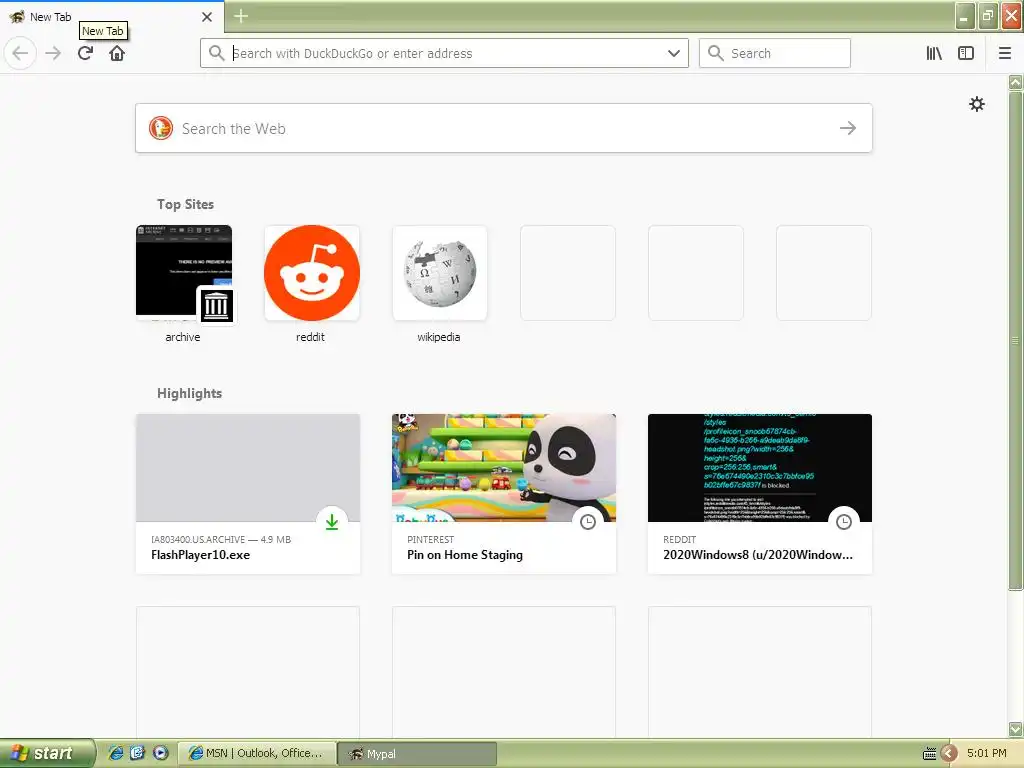
Task: Switch to Mypal taskbar button
Action: pyautogui.click(x=417, y=753)
